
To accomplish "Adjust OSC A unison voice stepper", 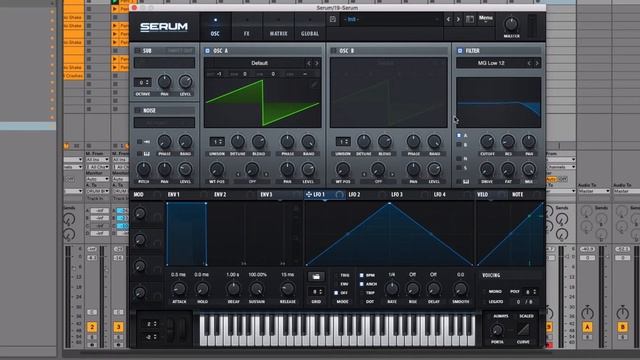I will (217, 142).
